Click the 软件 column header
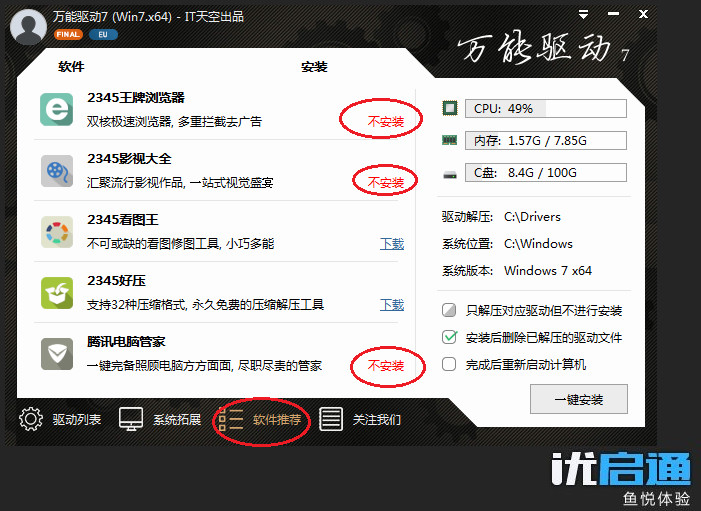 coord(71,67)
